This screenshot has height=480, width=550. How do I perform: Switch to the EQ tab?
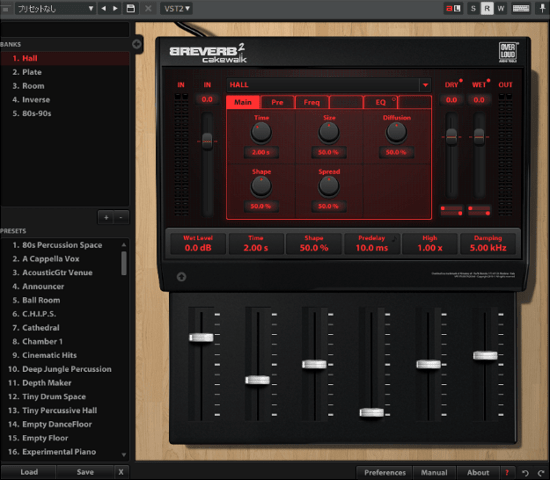[381, 102]
